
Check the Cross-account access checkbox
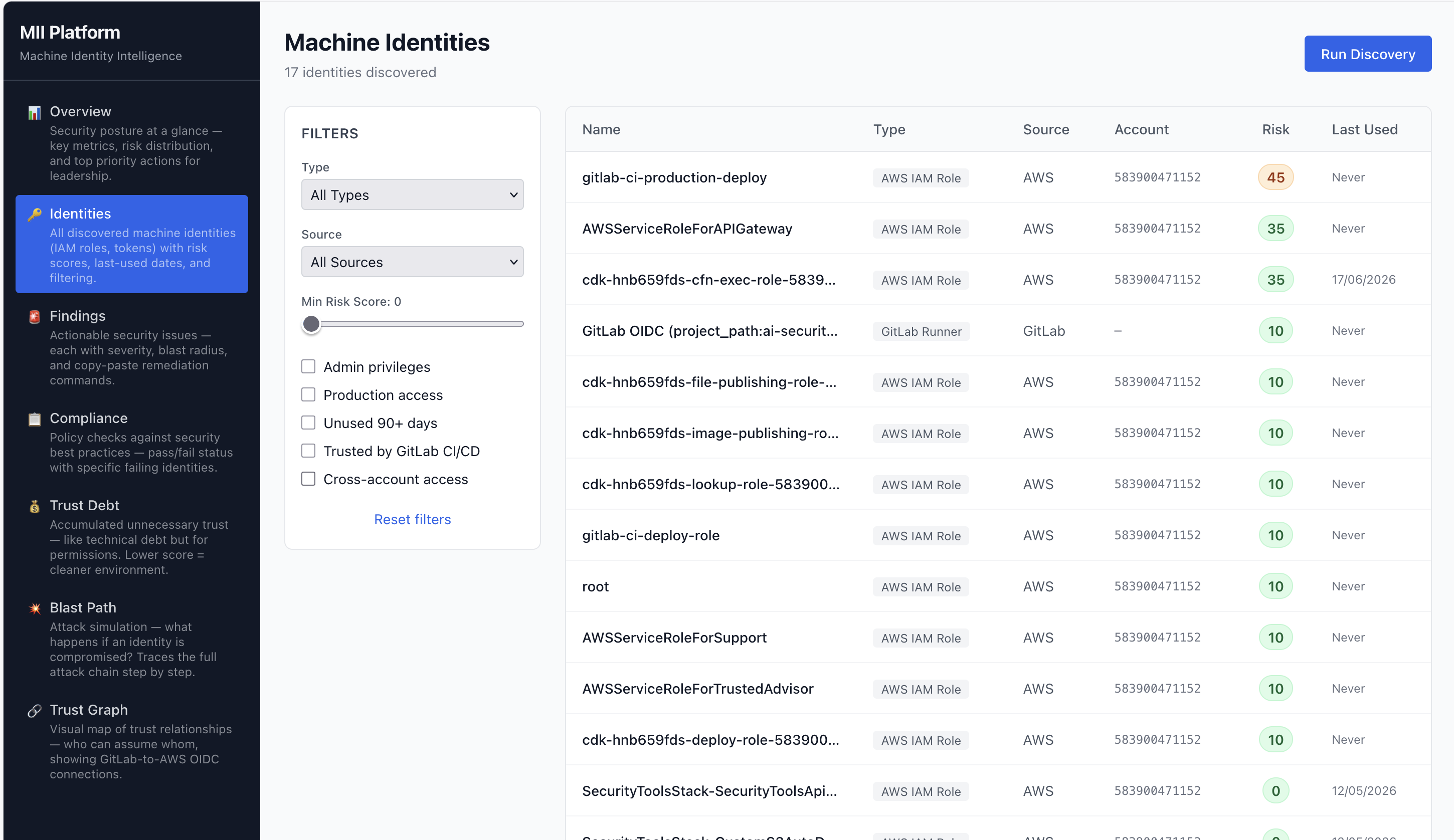tap(308, 479)
